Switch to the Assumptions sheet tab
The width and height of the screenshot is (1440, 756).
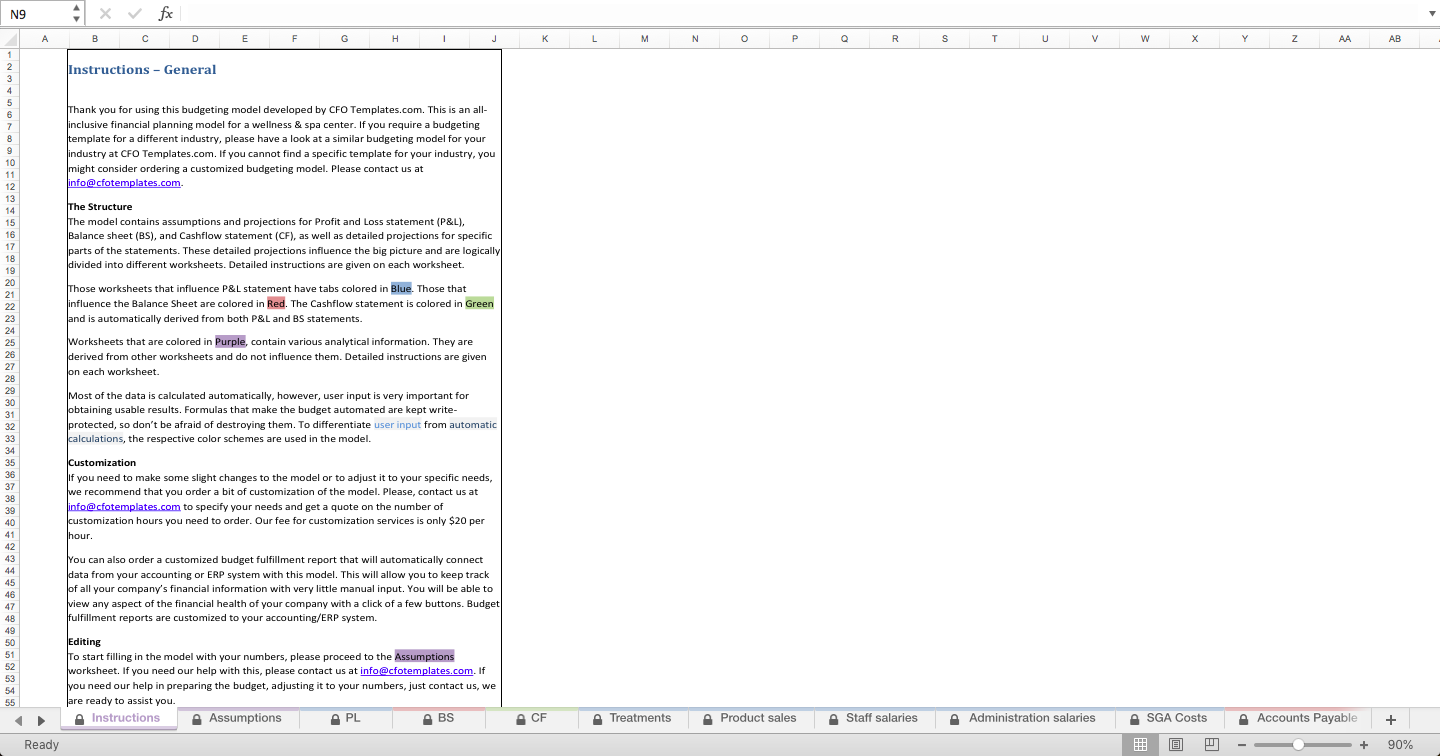coord(237,718)
